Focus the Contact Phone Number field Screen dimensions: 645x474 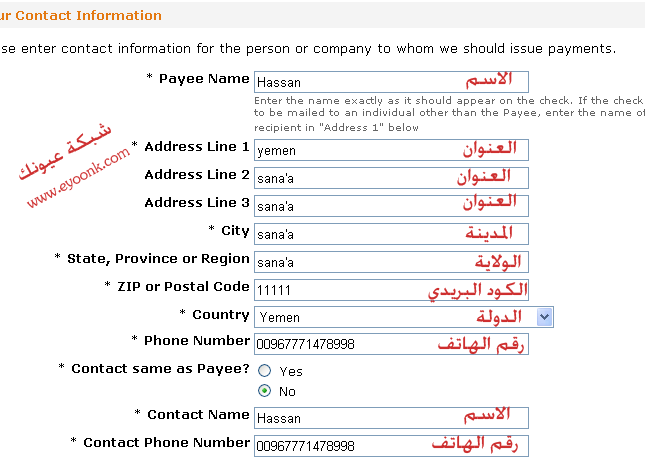(x=391, y=446)
